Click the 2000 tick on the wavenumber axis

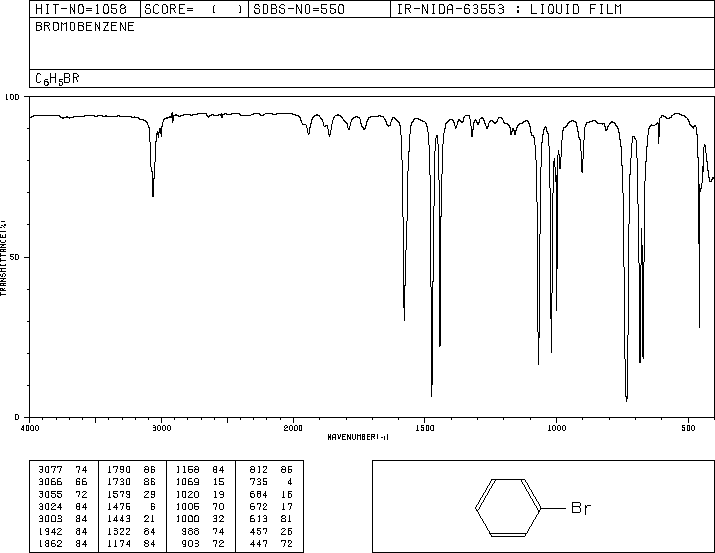[x=293, y=428]
